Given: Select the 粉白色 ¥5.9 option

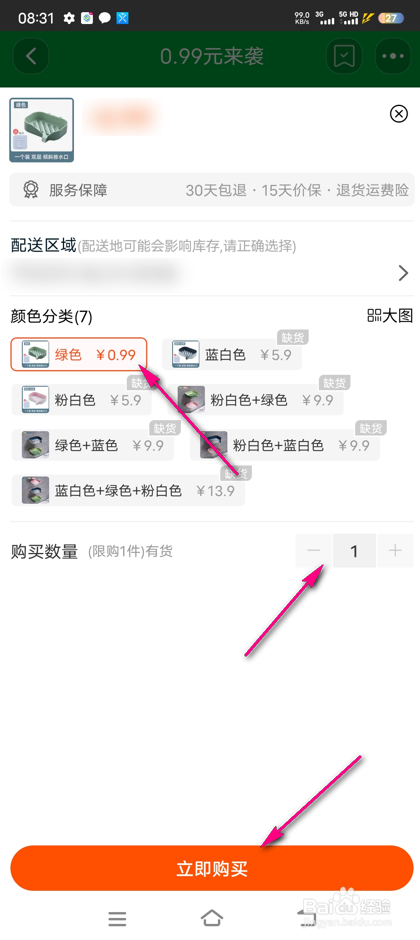Looking at the screenshot, I should (x=81, y=400).
